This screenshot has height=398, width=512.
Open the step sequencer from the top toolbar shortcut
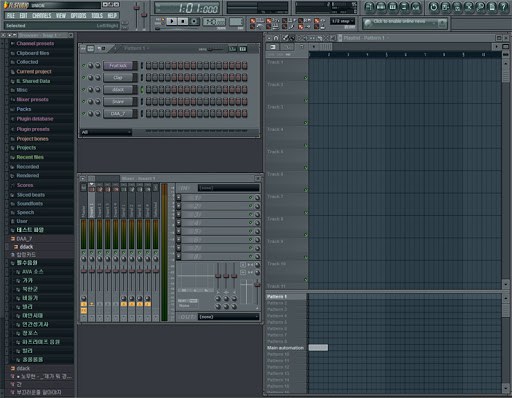pos(381,7)
